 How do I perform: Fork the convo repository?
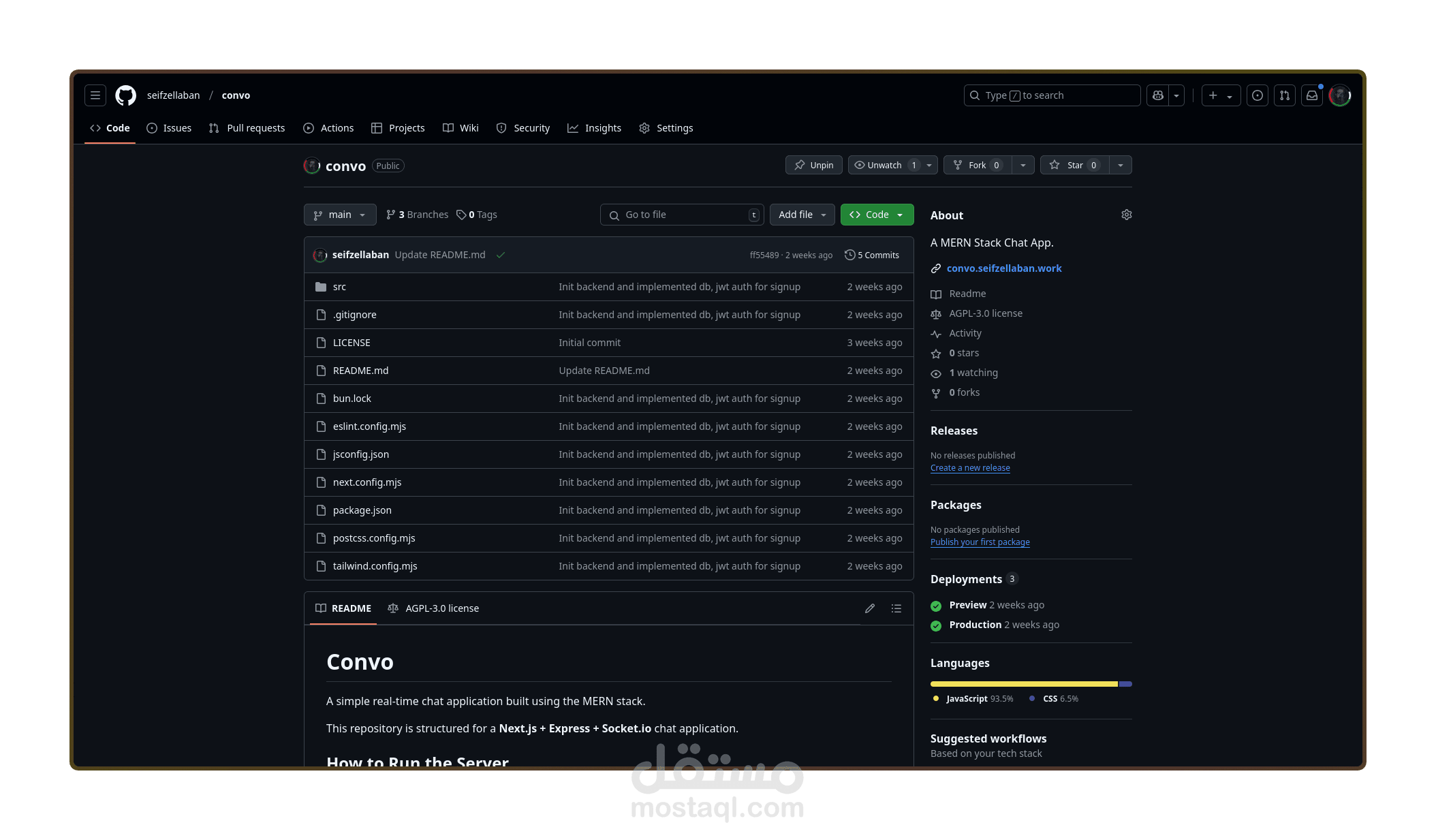pyautogui.click(x=978, y=165)
